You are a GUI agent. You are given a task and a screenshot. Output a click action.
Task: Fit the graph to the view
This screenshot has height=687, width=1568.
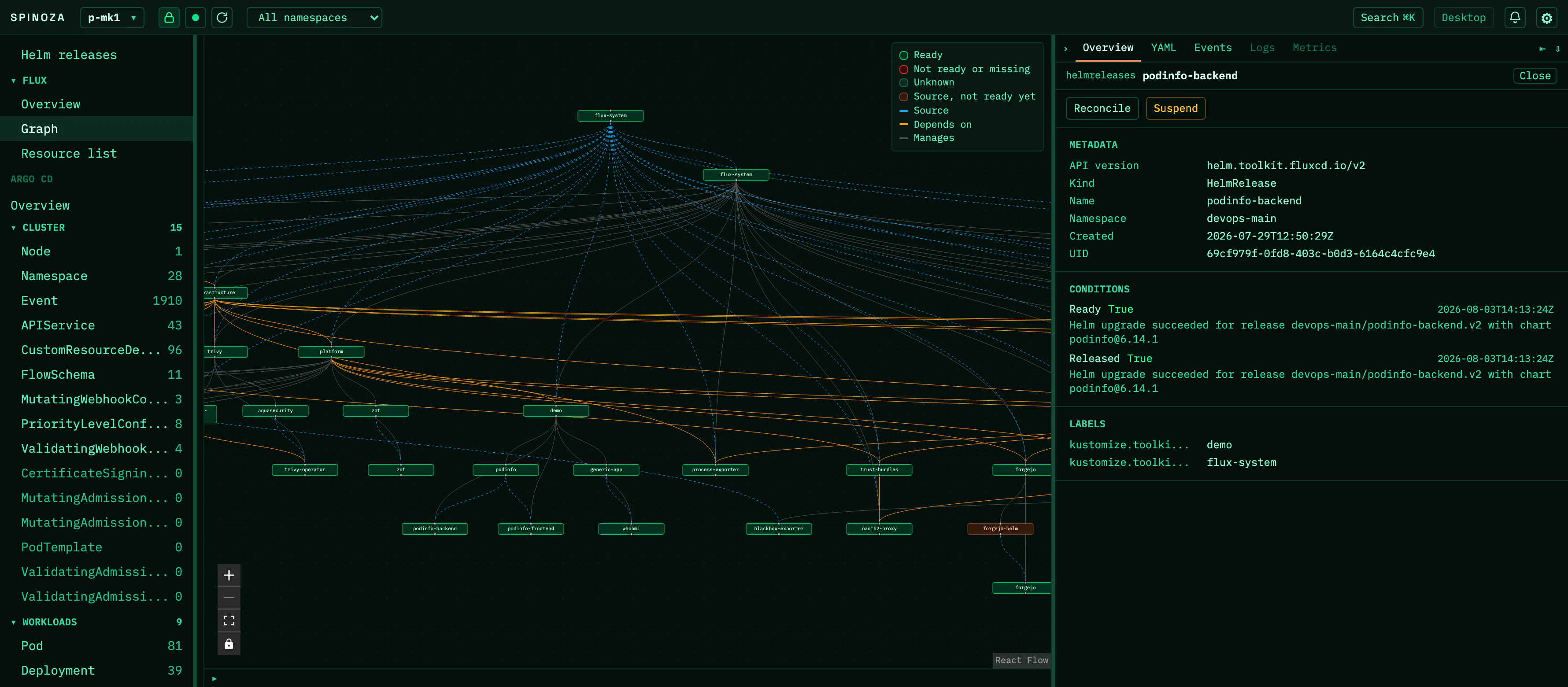[229, 621]
